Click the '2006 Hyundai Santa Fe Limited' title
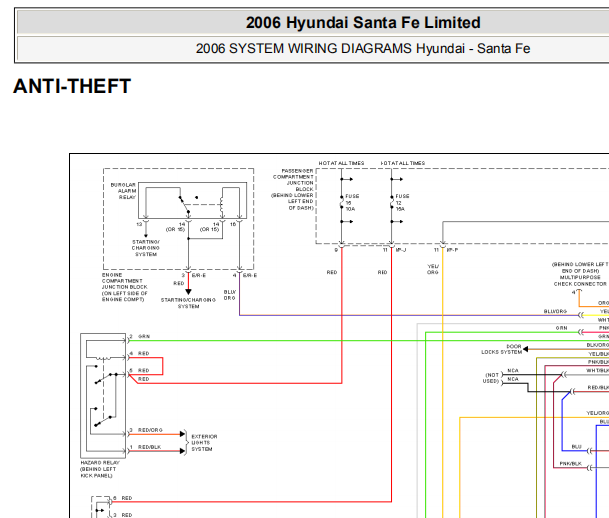The height and width of the screenshot is (518, 609). [x=363, y=23]
